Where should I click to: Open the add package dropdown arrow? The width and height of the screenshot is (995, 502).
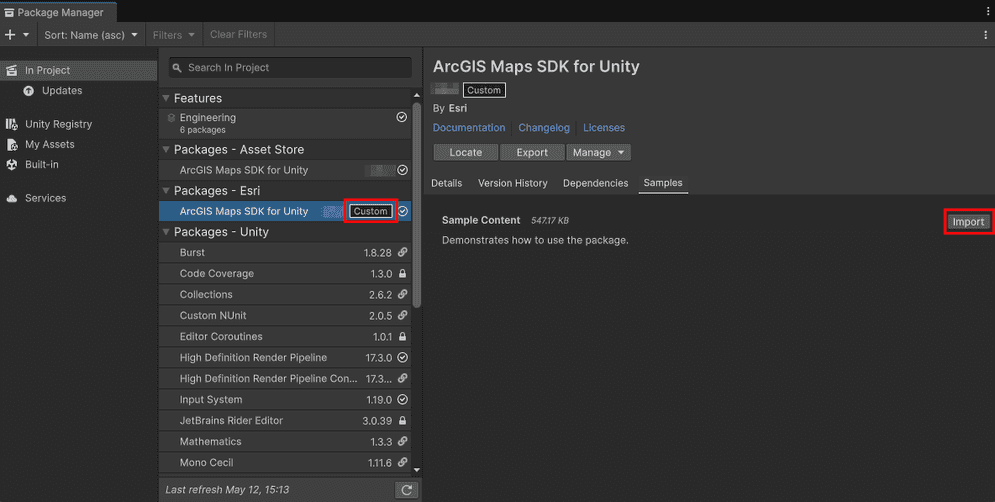pyautogui.click(x=26, y=35)
